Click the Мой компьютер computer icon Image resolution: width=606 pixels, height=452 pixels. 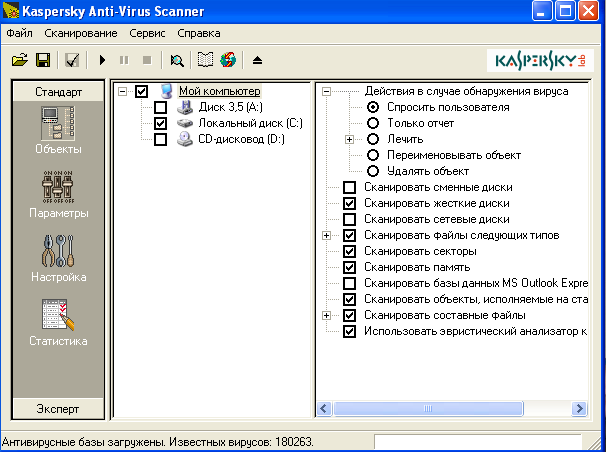click(167, 92)
